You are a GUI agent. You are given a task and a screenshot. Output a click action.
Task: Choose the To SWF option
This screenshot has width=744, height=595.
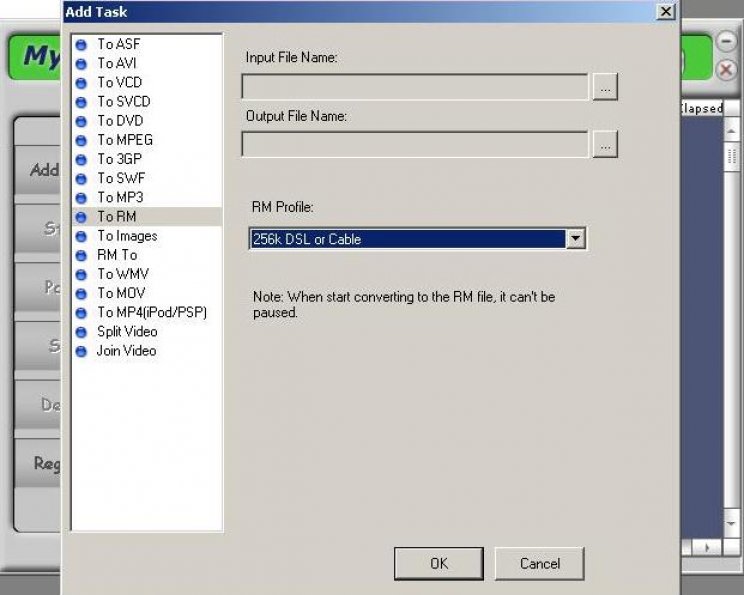point(121,178)
